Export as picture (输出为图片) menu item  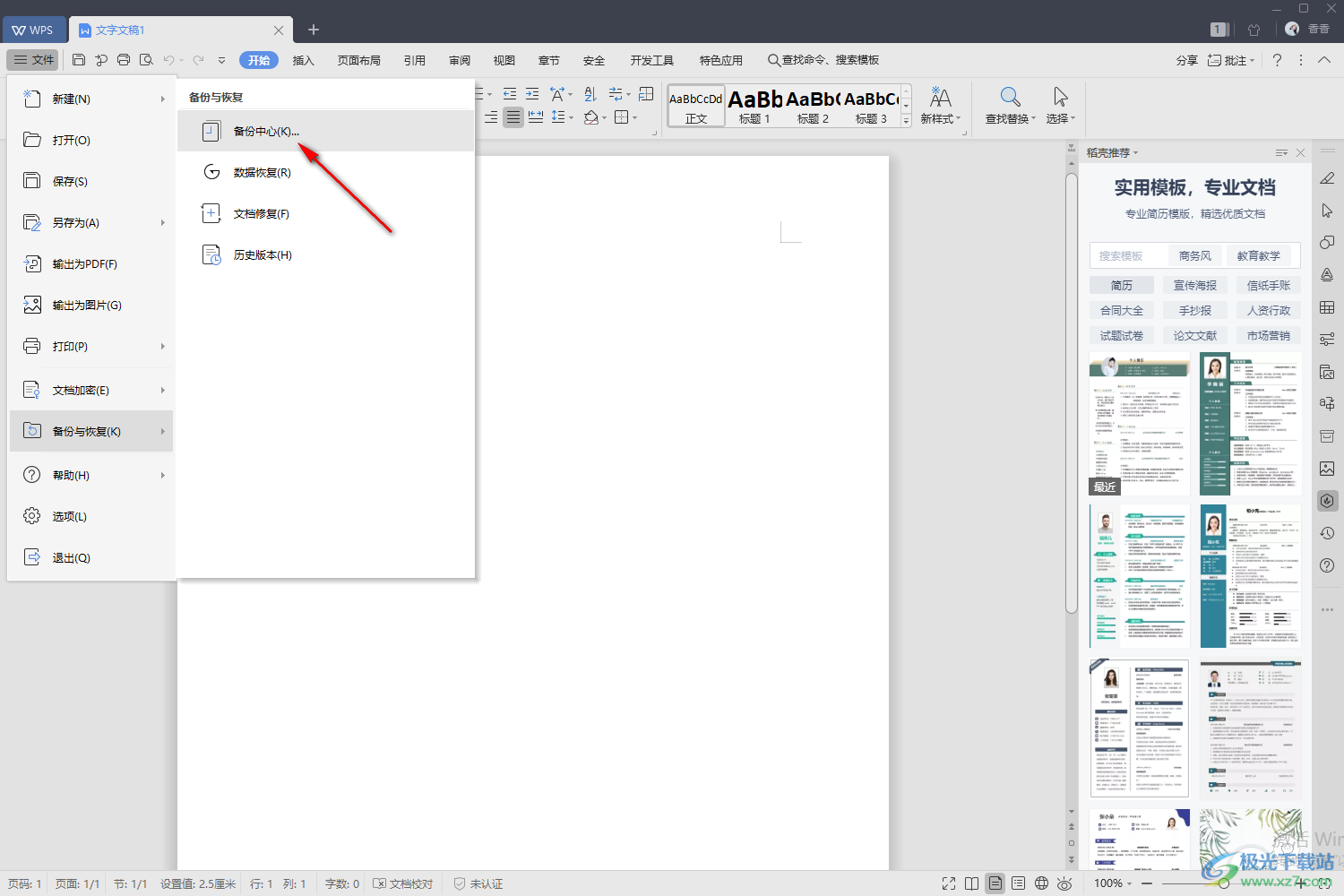click(90, 305)
